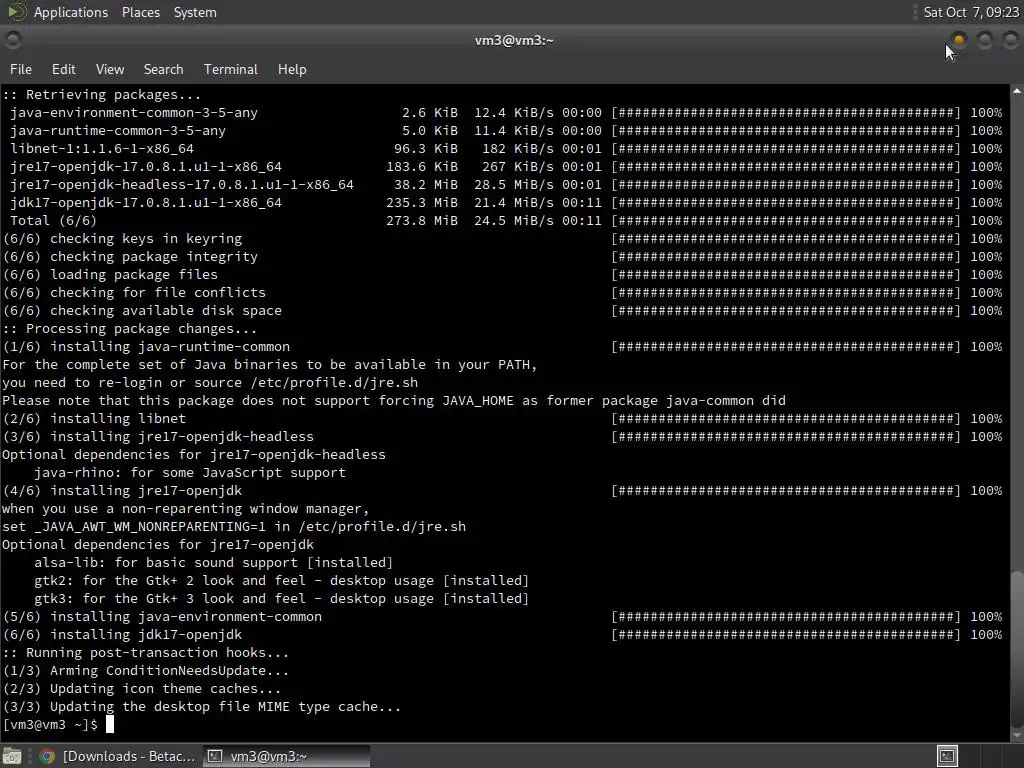This screenshot has width=1024, height=768.
Task: Click the line mentioning JAVA_HOME
Action: [394, 400]
